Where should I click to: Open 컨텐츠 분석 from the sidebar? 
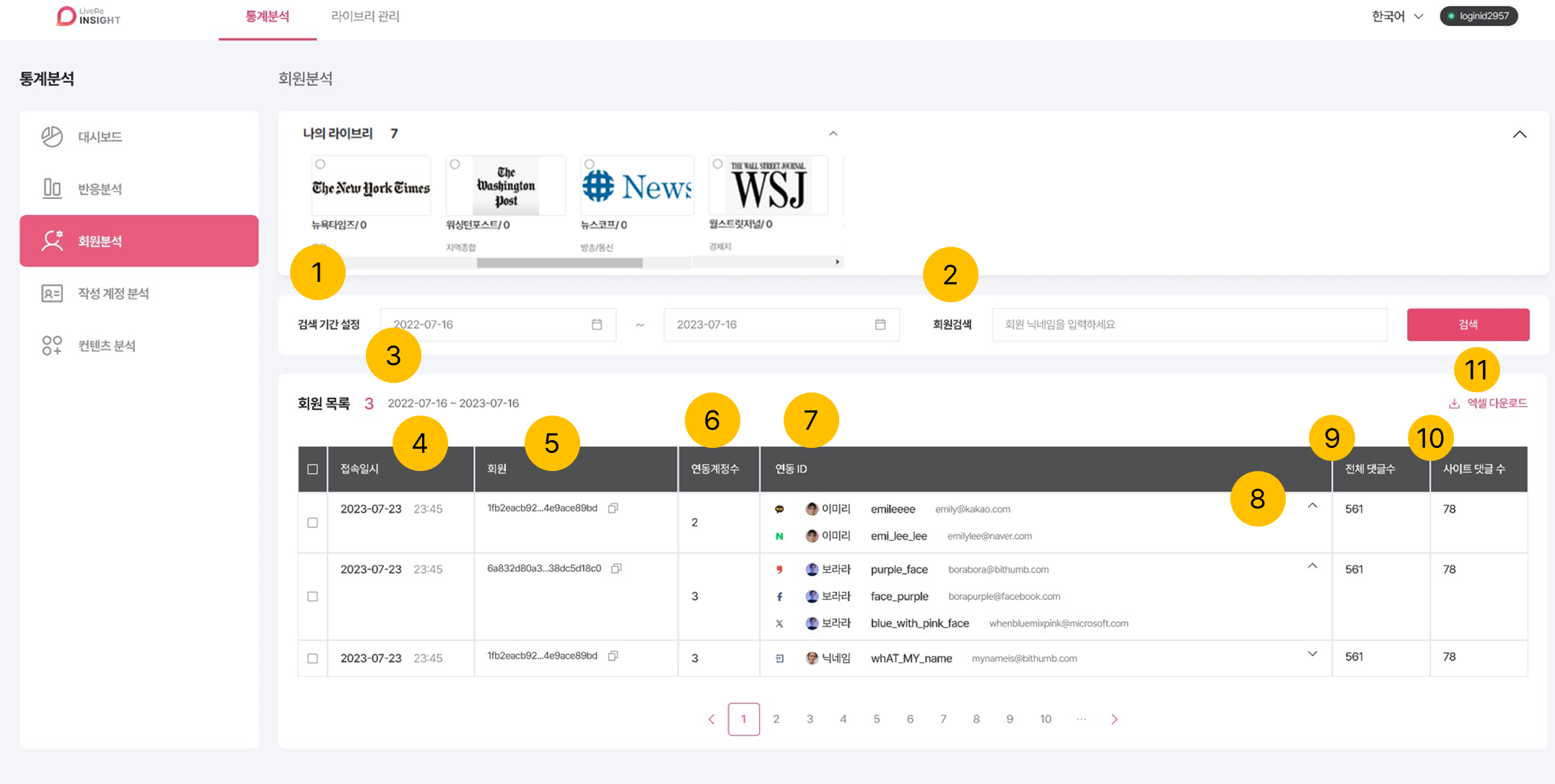point(106,345)
